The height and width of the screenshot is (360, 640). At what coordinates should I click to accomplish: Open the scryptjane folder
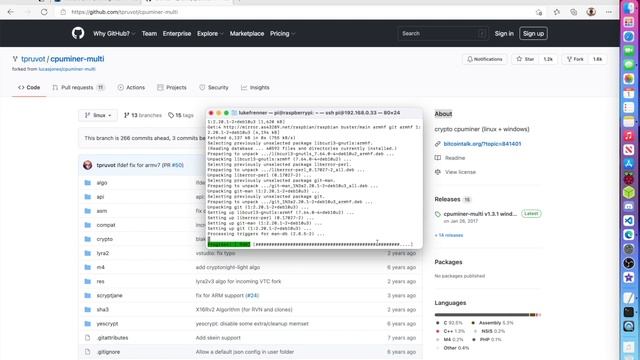[x=109, y=295]
